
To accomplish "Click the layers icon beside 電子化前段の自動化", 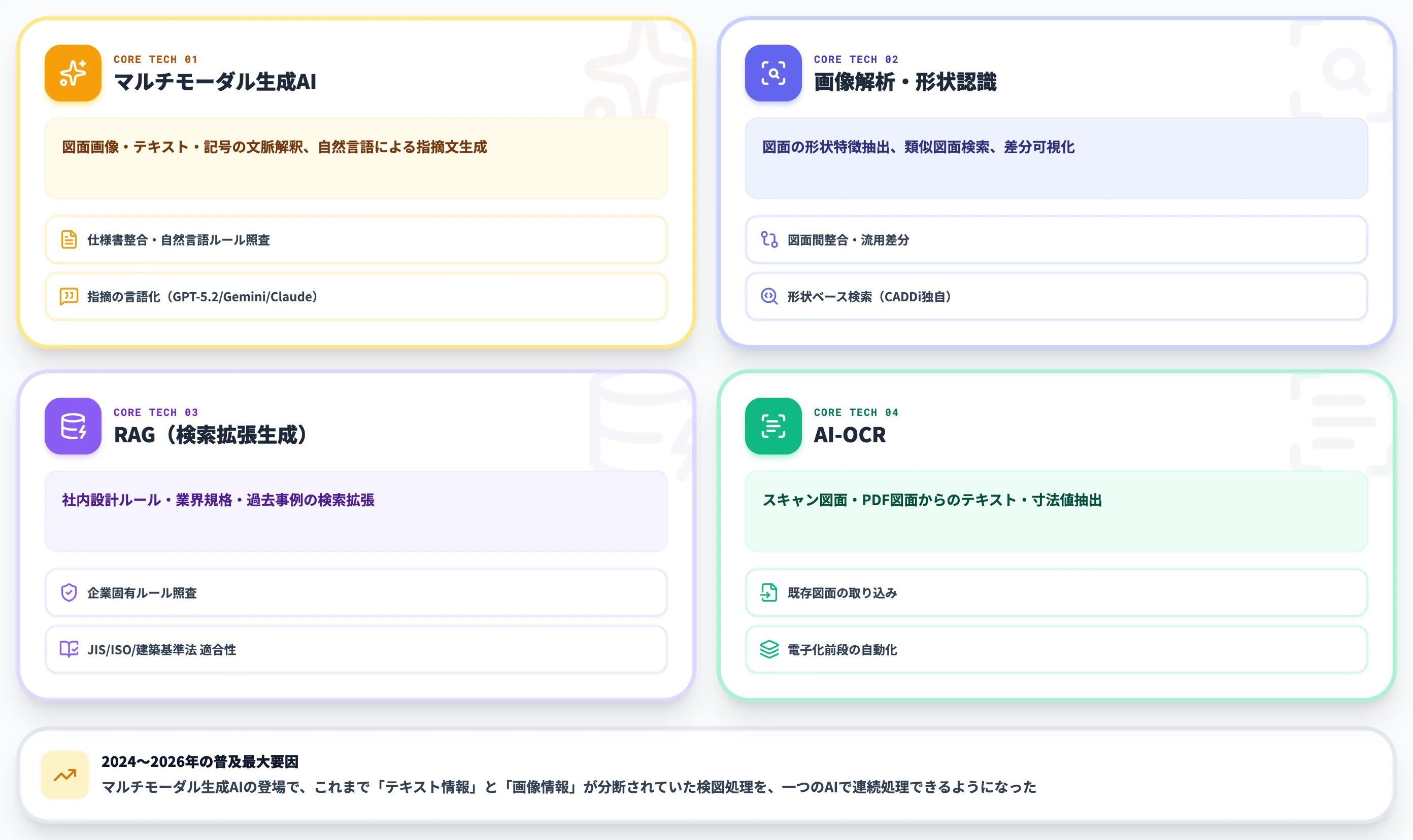I will point(769,649).
